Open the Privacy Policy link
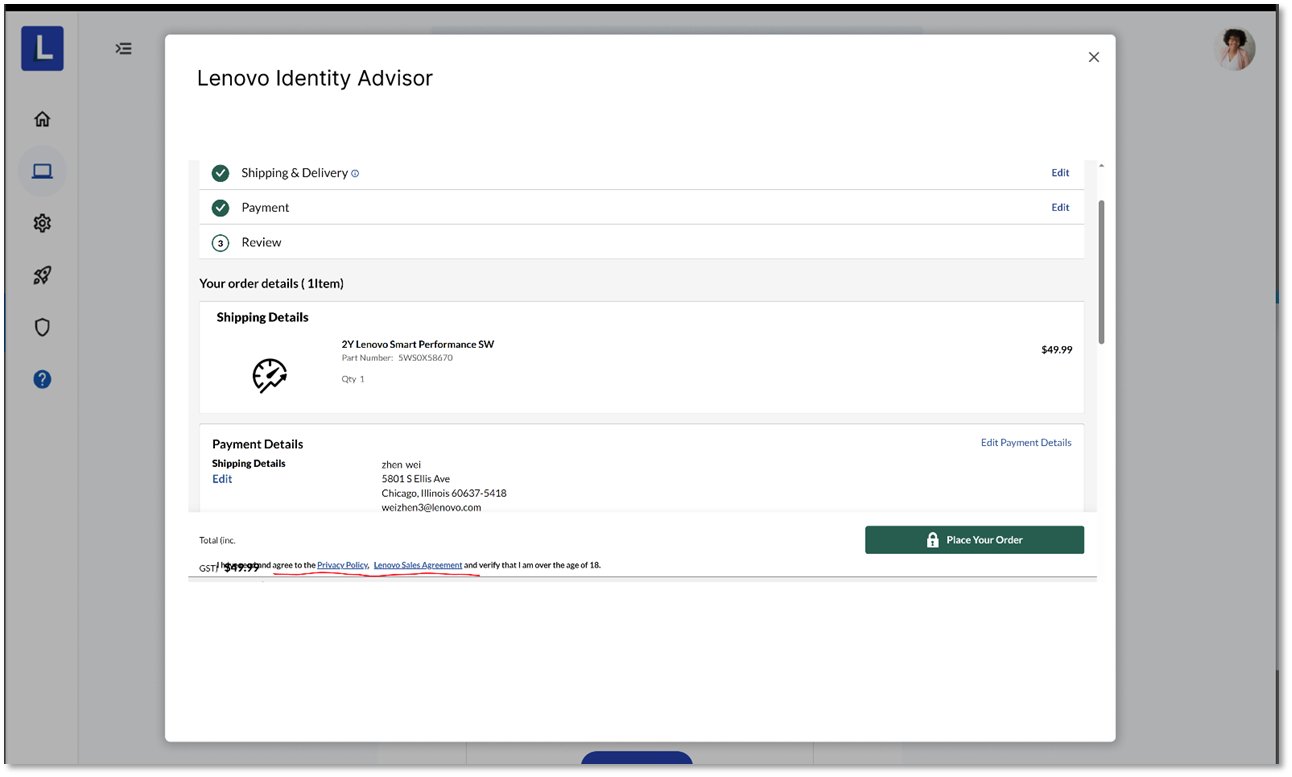1292x777 pixels. 342,565
